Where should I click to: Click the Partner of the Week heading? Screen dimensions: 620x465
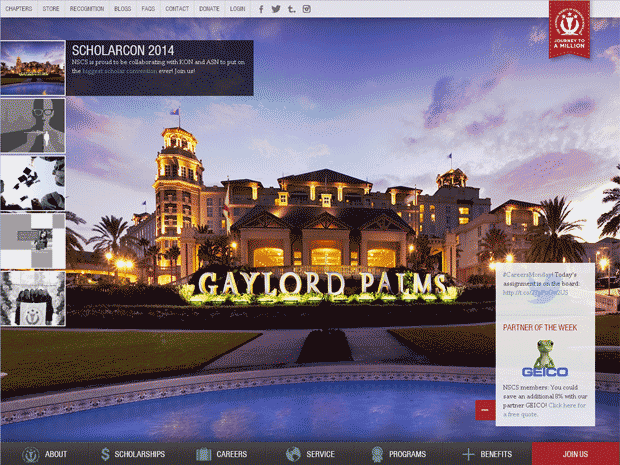pos(540,327)
